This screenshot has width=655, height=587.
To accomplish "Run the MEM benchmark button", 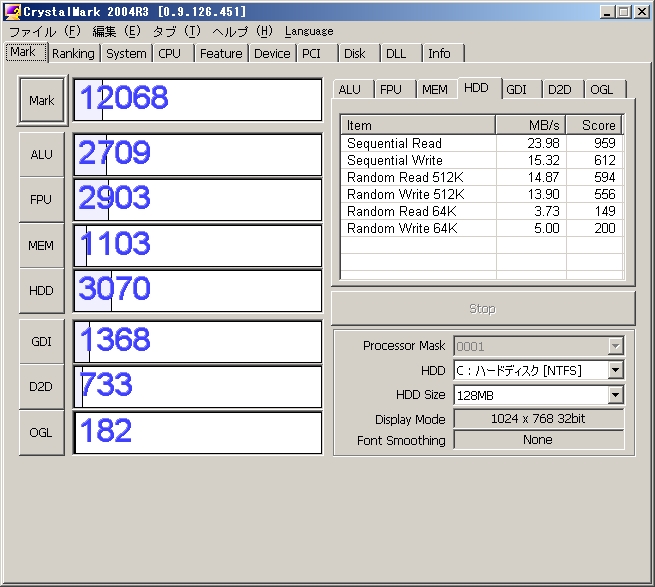I will click(42, 245).
